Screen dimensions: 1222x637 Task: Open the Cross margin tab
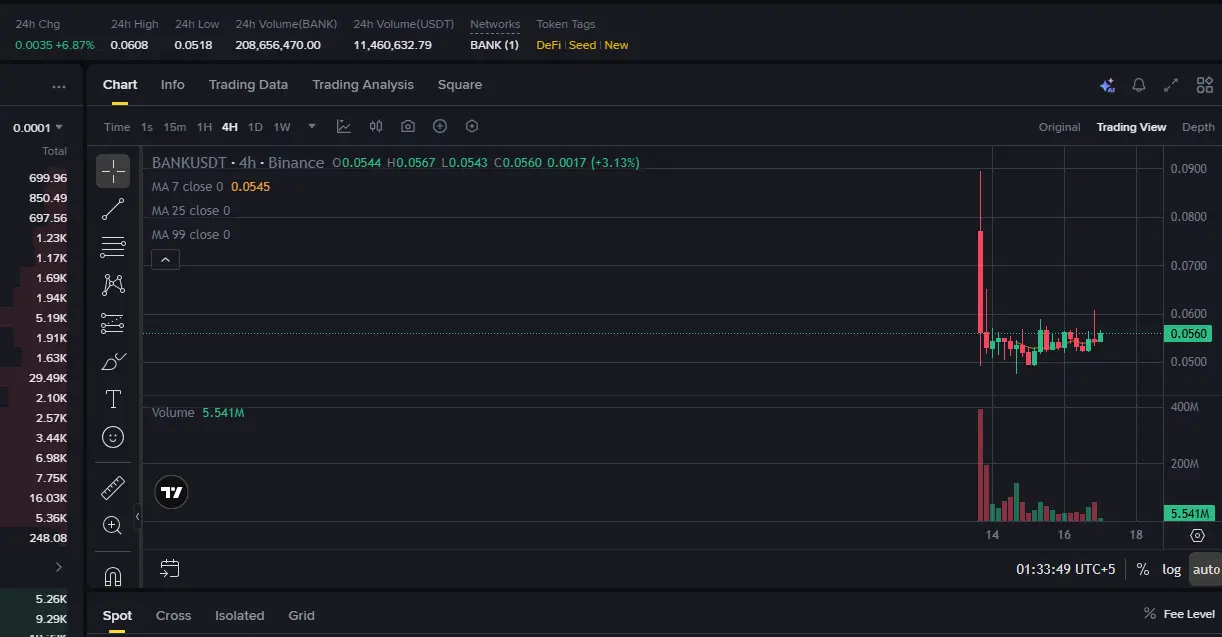[x=173, y=615]
